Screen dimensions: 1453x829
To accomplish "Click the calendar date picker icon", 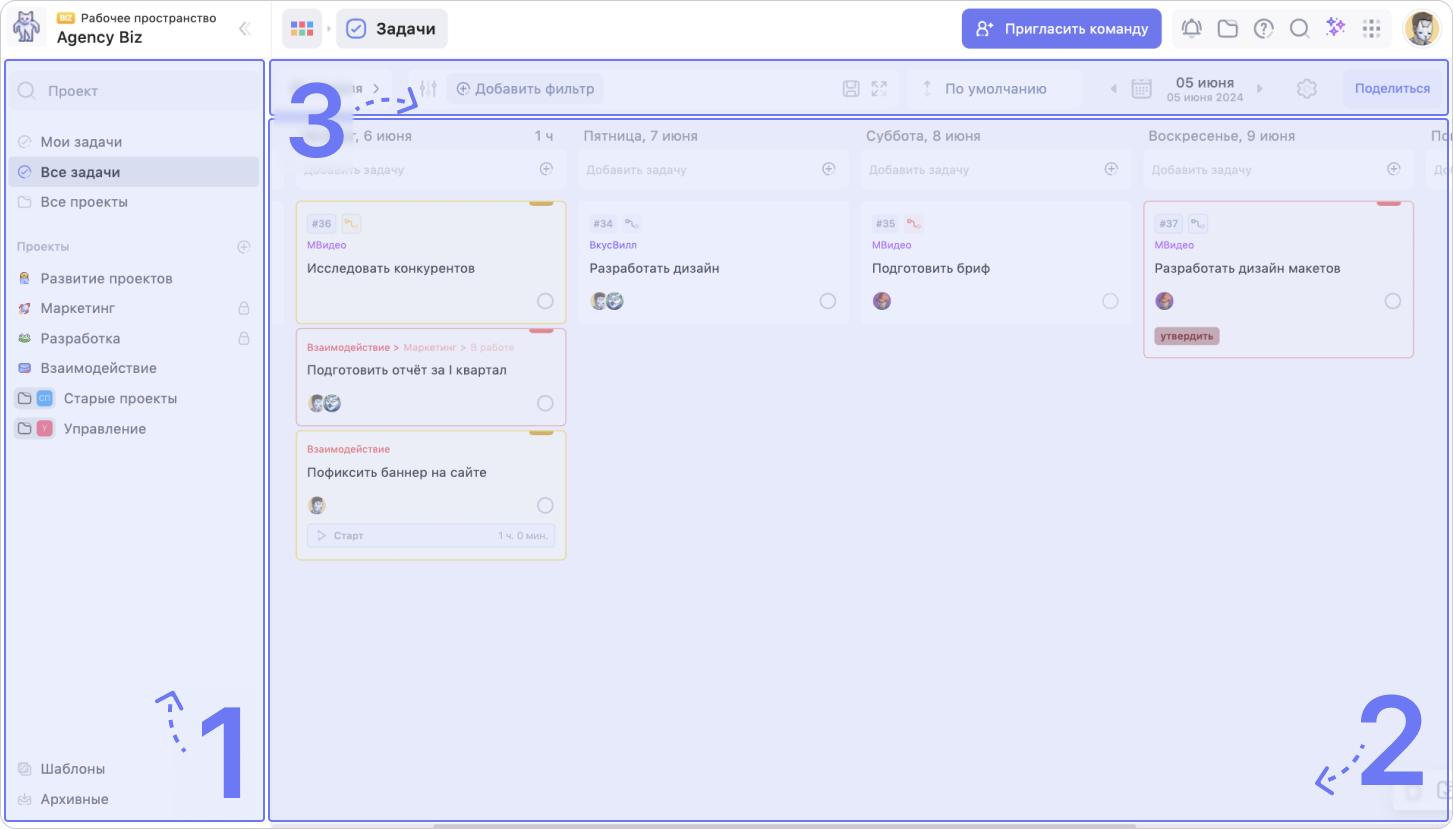I will 1141,89.
